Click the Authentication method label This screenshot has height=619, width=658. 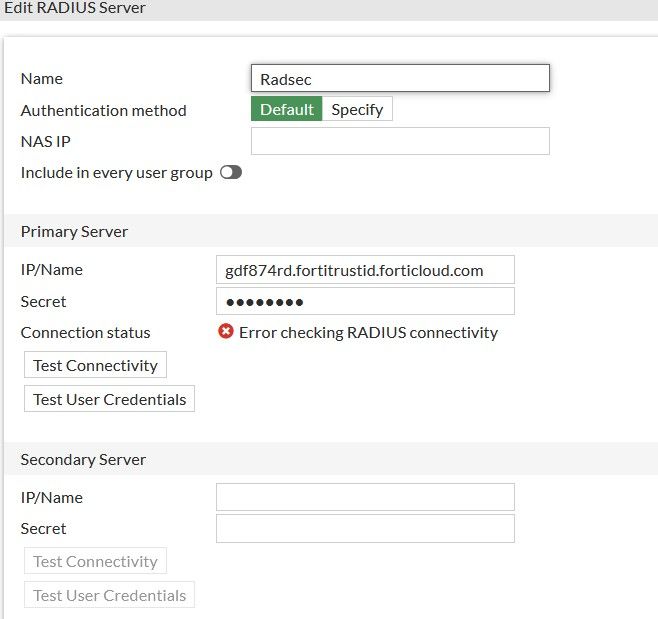tap(103, 110)
